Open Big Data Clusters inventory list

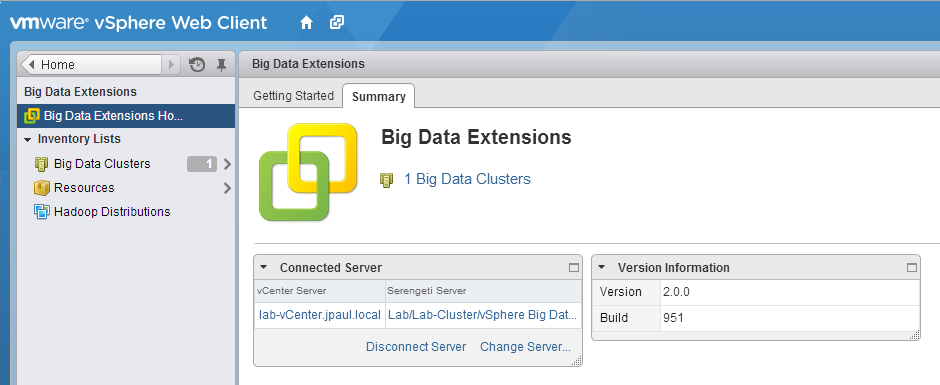click(102, 164)
